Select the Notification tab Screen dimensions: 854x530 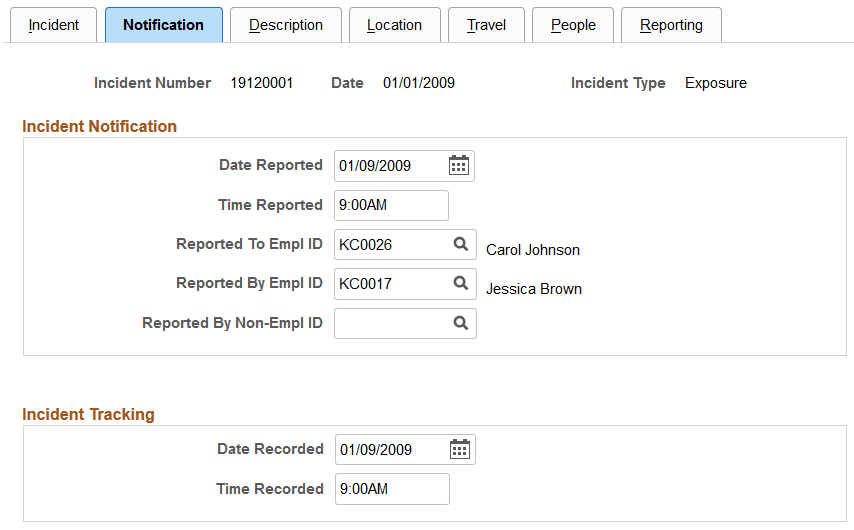click(x=163, y=25)
